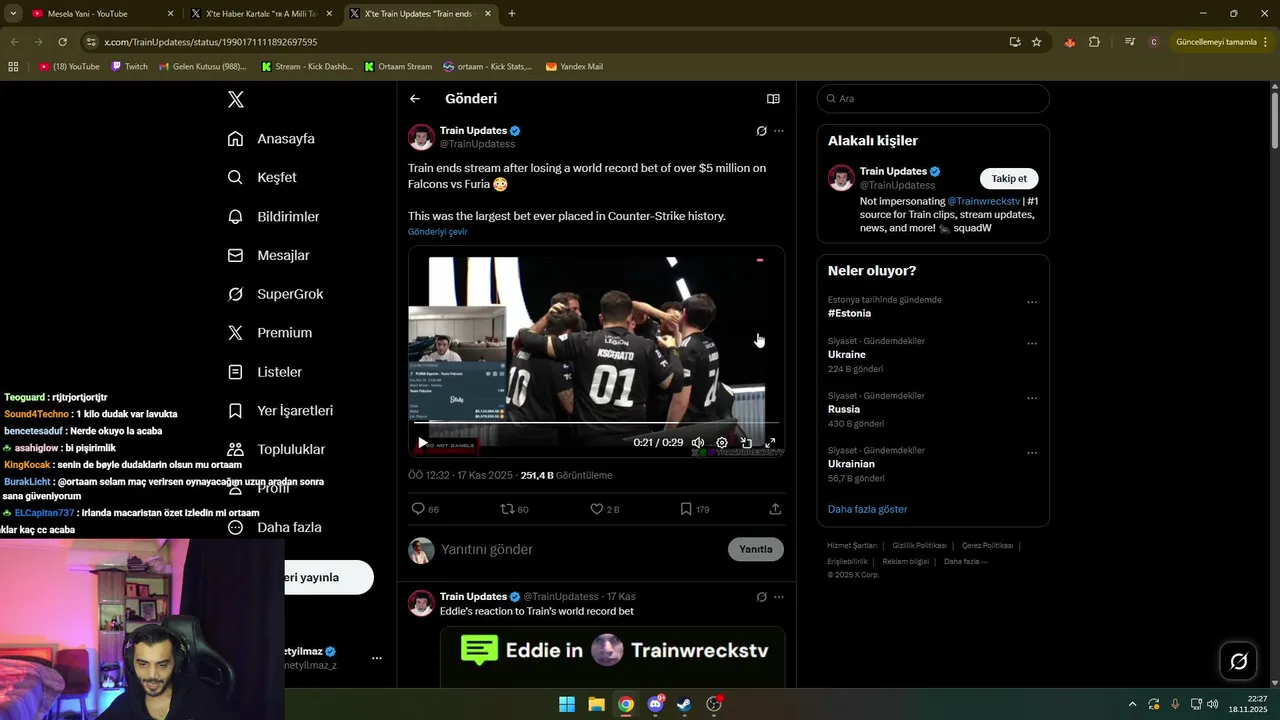The width and height of the screenshot is (1280, 720).
Task: Click the Grok icon on the main post
Action: pyautogui.click(x=761, y=131)
